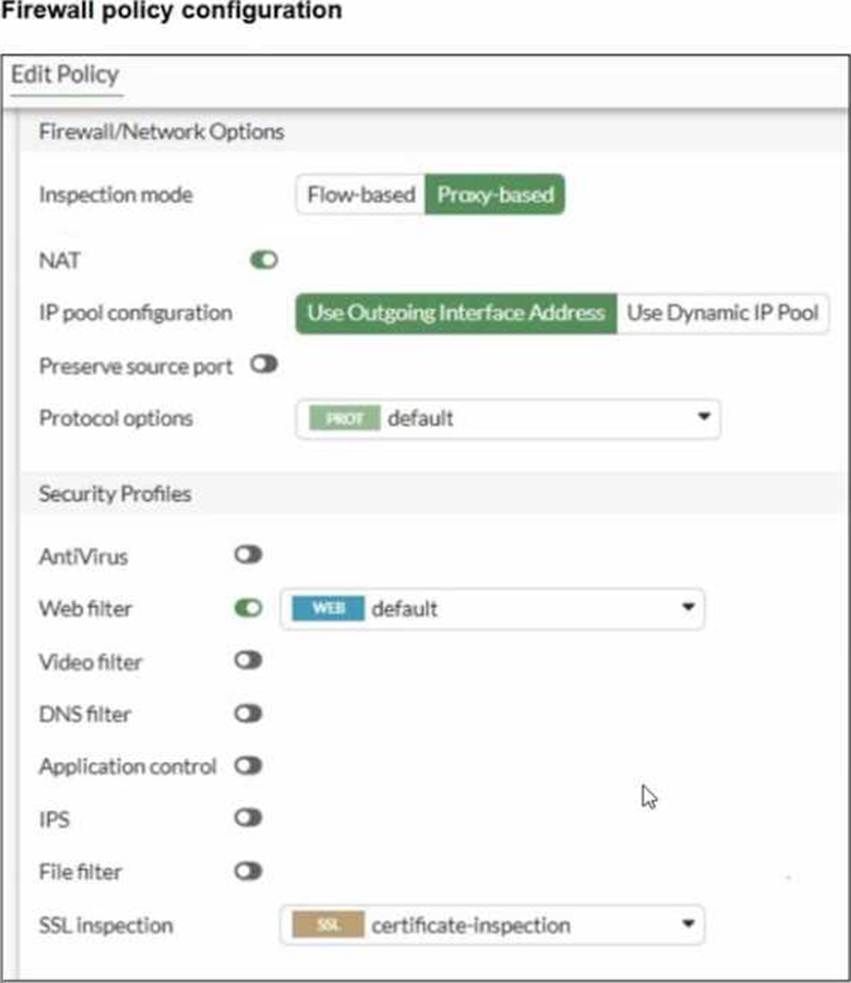Switch on the File filter toggle
Image resolution: width=851 pixels, height=983 pixels.
pyautogui.click(x=248, y=871)
